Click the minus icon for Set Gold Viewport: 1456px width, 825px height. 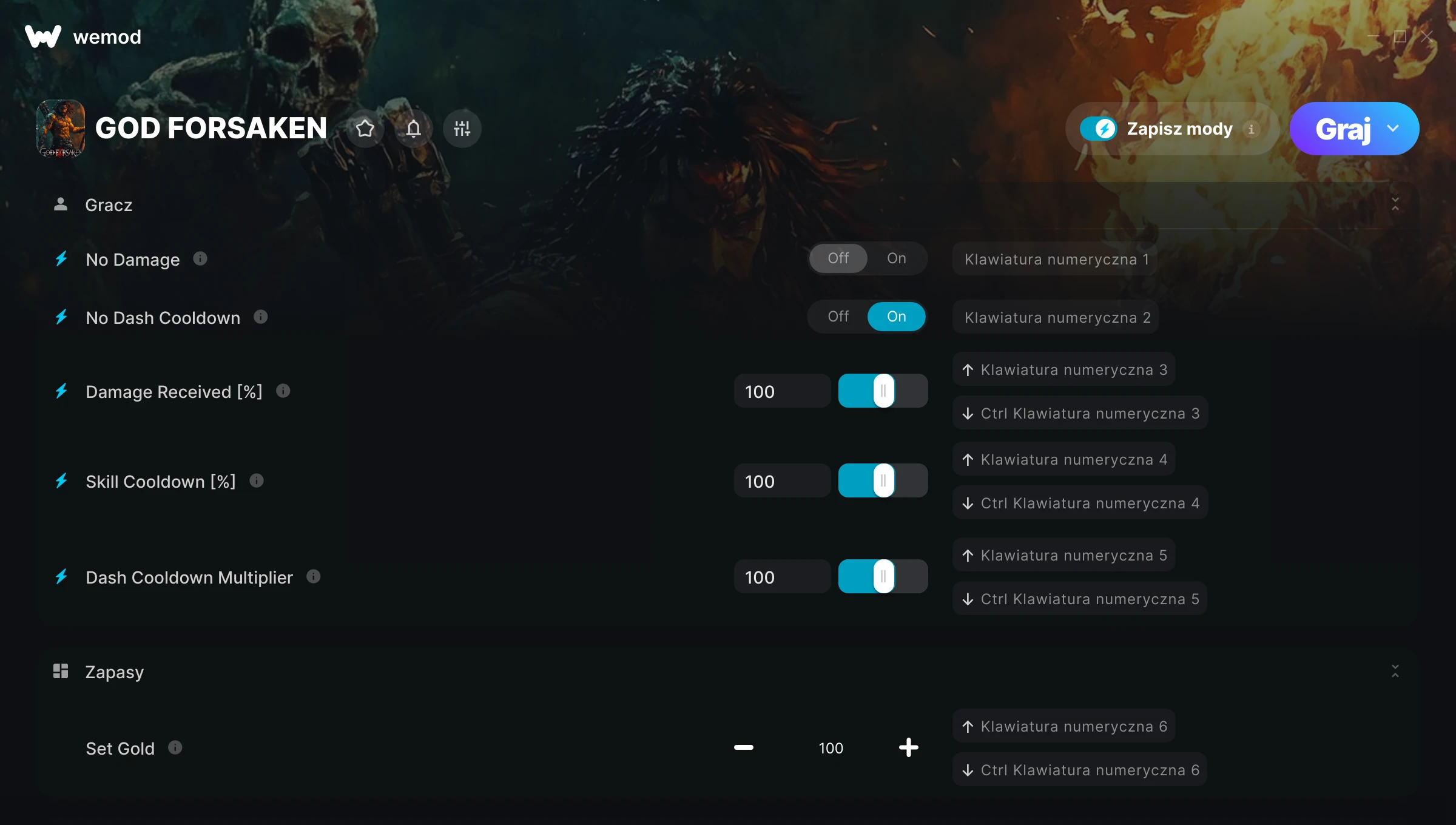click(744, 747)
